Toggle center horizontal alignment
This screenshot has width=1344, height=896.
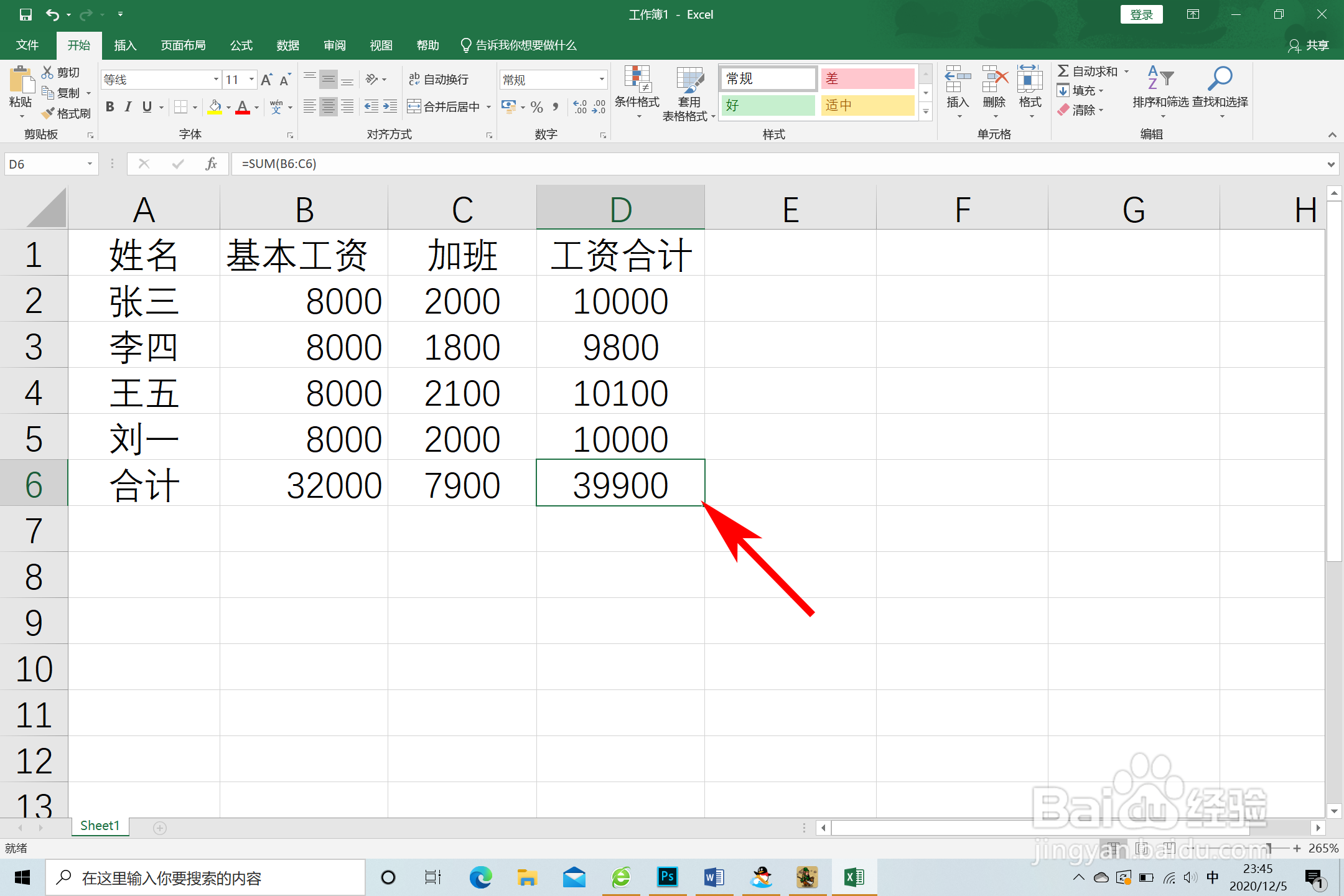tap(329, 106)
